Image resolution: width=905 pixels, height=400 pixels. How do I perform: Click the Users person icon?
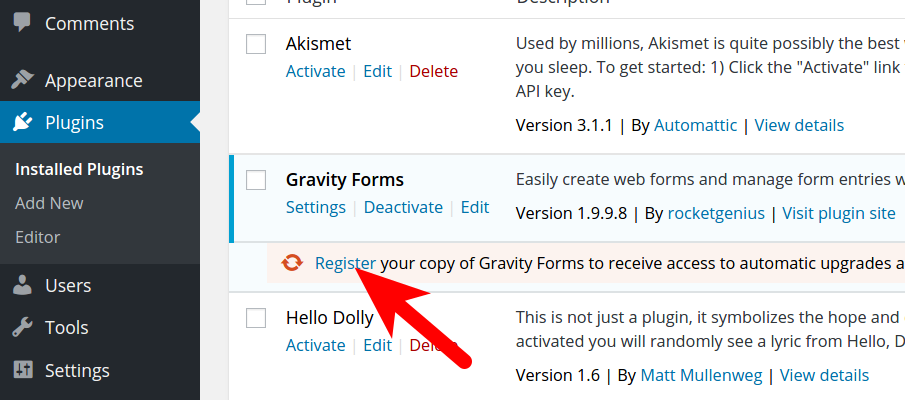click(x=23, y=286)
